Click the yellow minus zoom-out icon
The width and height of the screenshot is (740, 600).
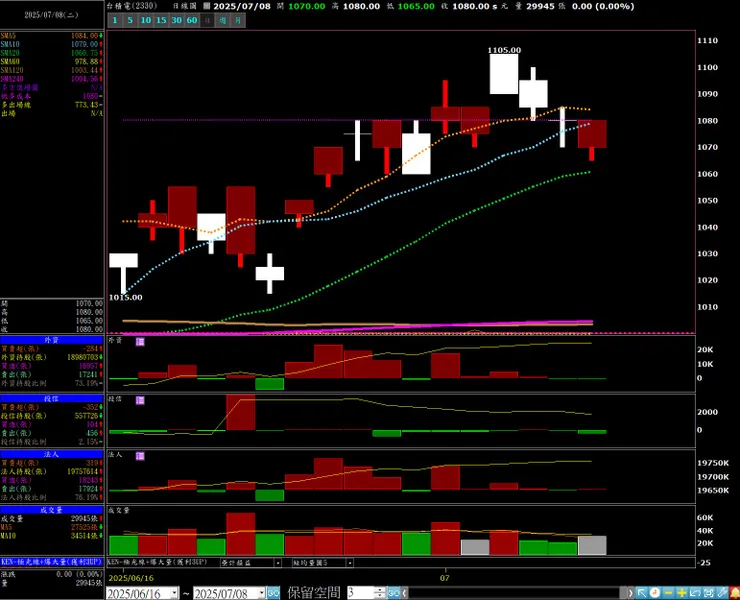[668, 593]
